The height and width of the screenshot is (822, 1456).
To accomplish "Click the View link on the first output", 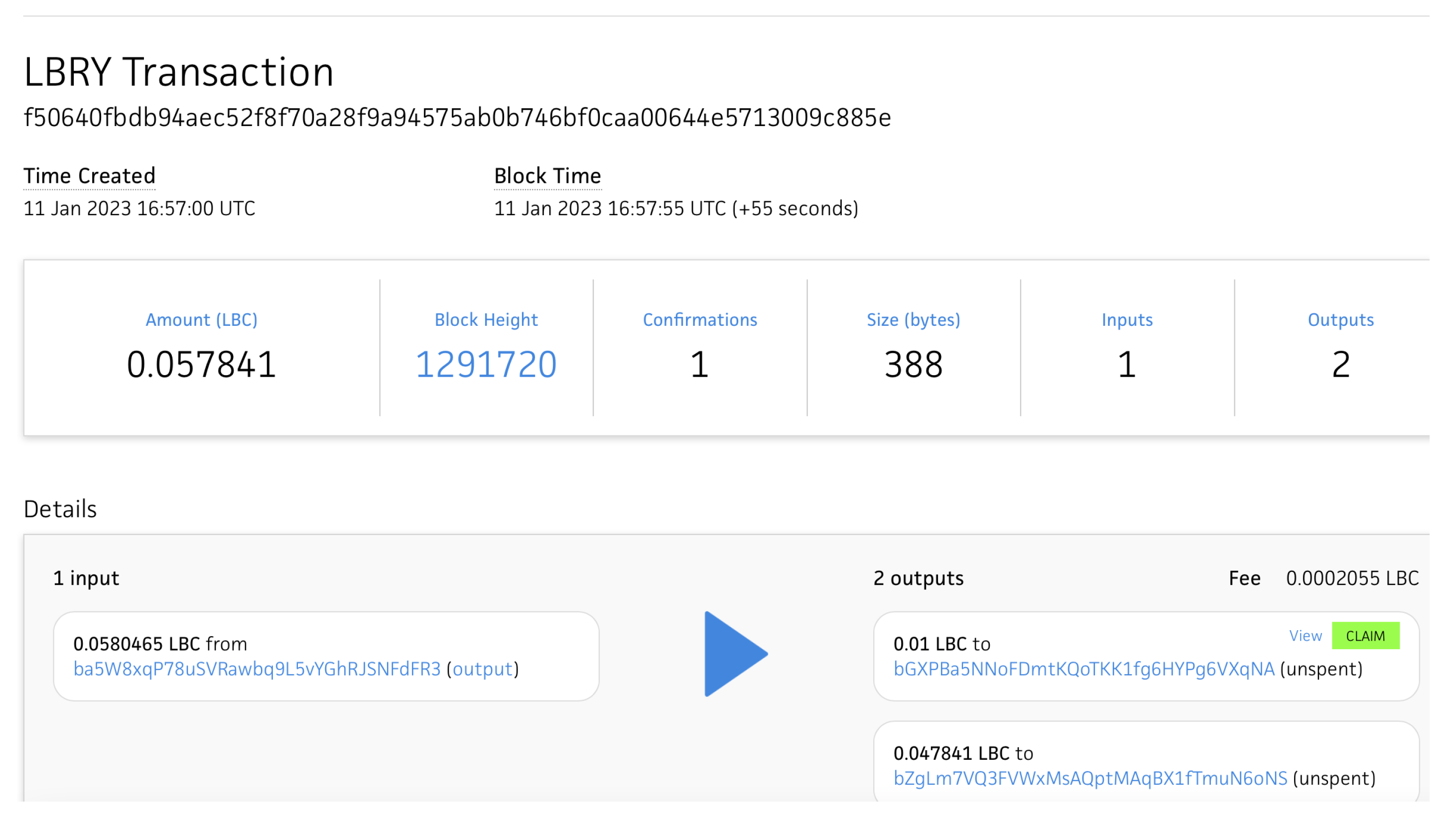I will pyautogui.click(x=1306, y=636).
